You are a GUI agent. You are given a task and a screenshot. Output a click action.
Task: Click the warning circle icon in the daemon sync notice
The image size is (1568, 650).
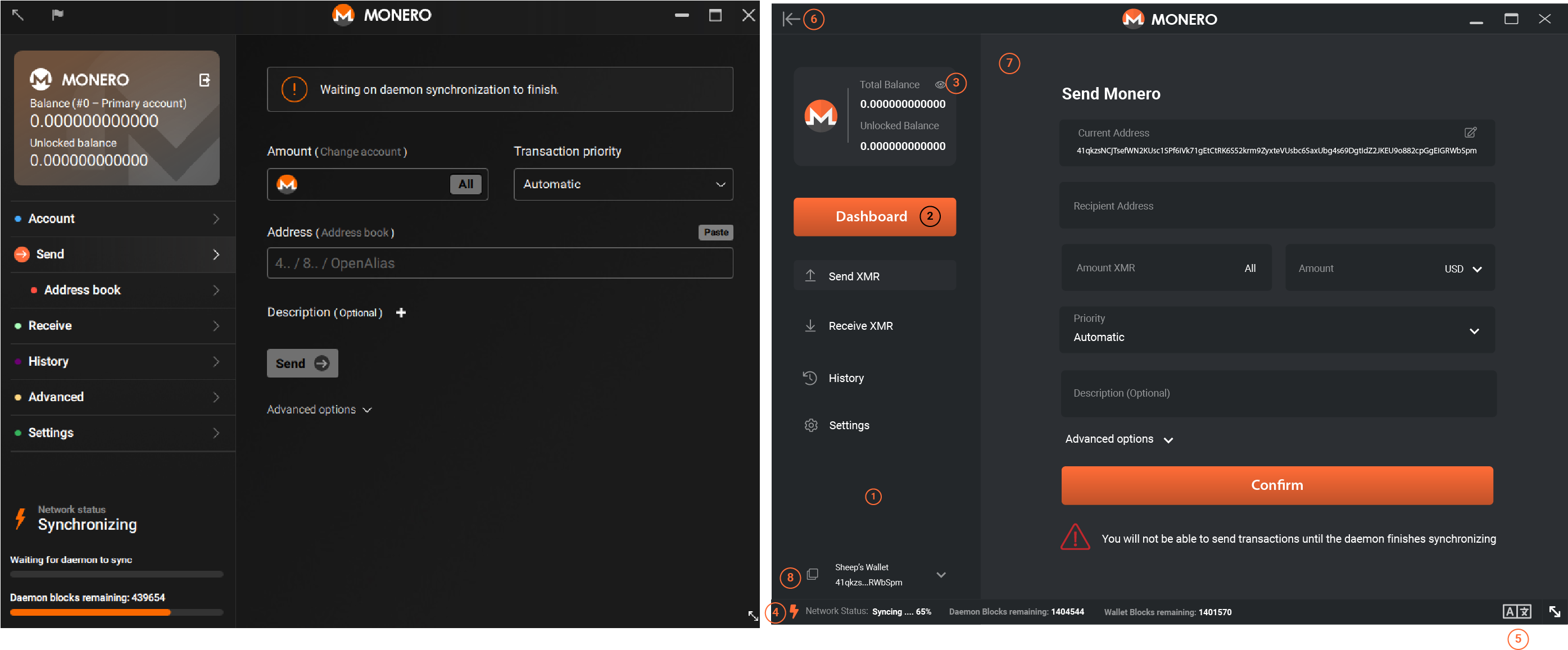294,89
